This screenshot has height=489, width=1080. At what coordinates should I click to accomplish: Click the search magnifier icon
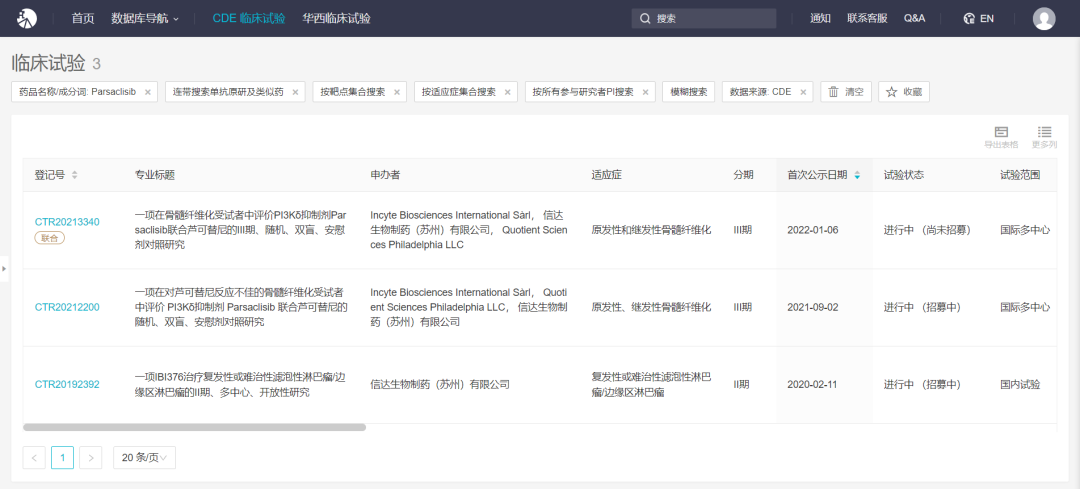click(x=645, y=19)
